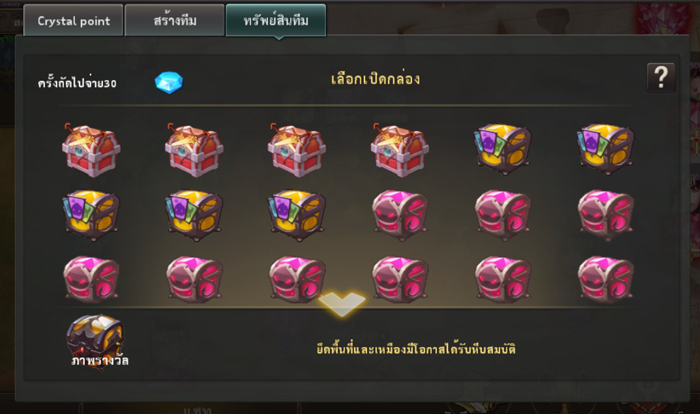Open the second red treasure chest
The width and height of the screenshot is (700, 414).
194,150
